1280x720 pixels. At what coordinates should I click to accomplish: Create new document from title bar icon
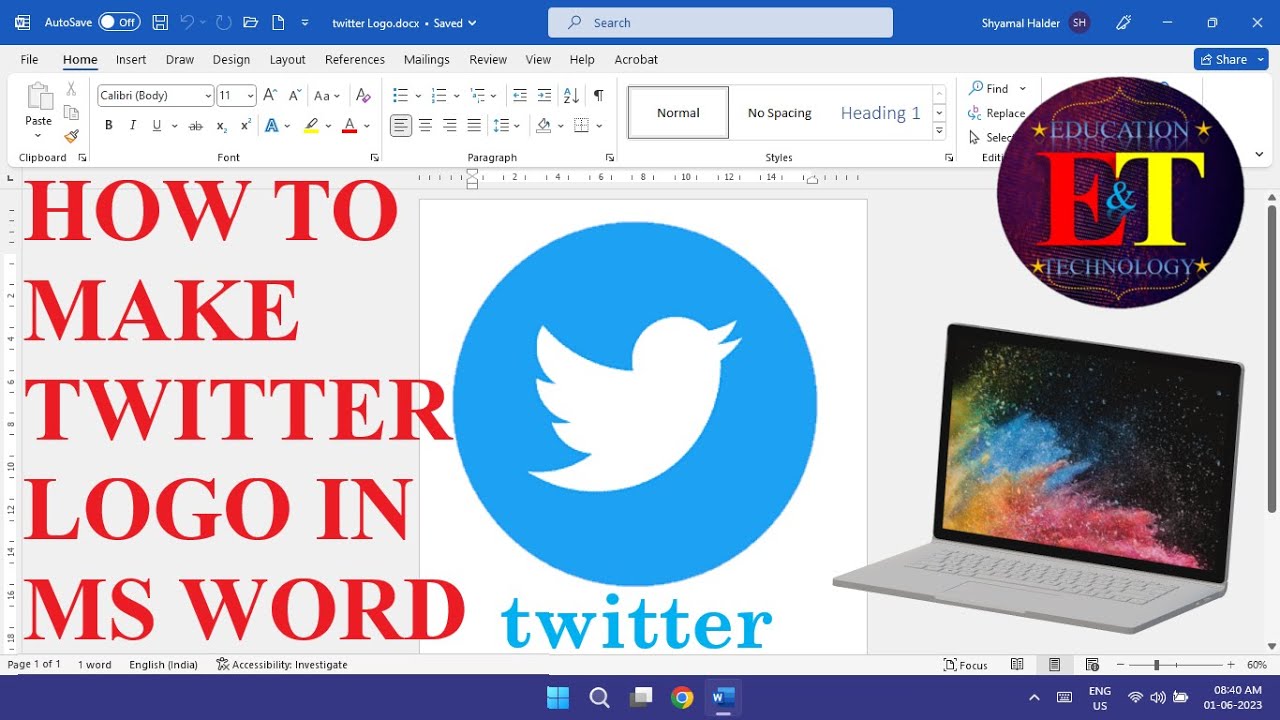click(x=278, y=22)
